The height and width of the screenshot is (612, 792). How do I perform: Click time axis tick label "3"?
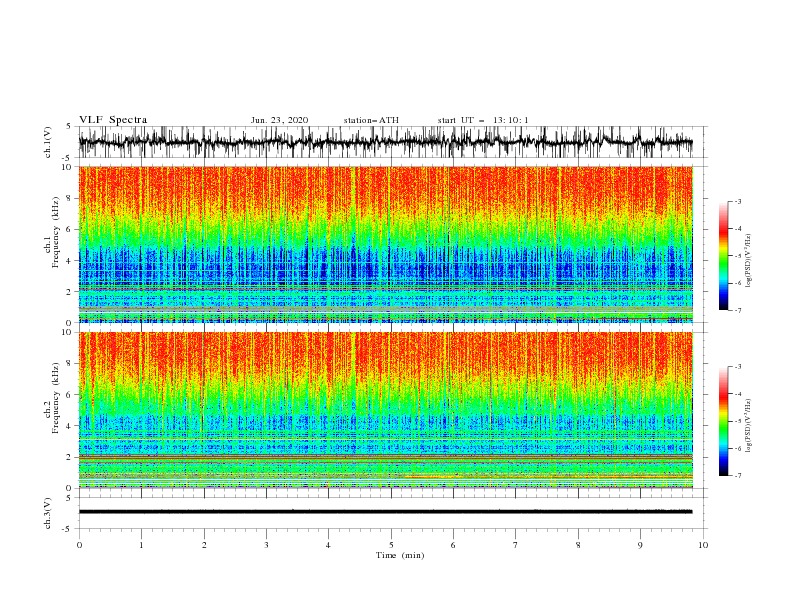266,545
